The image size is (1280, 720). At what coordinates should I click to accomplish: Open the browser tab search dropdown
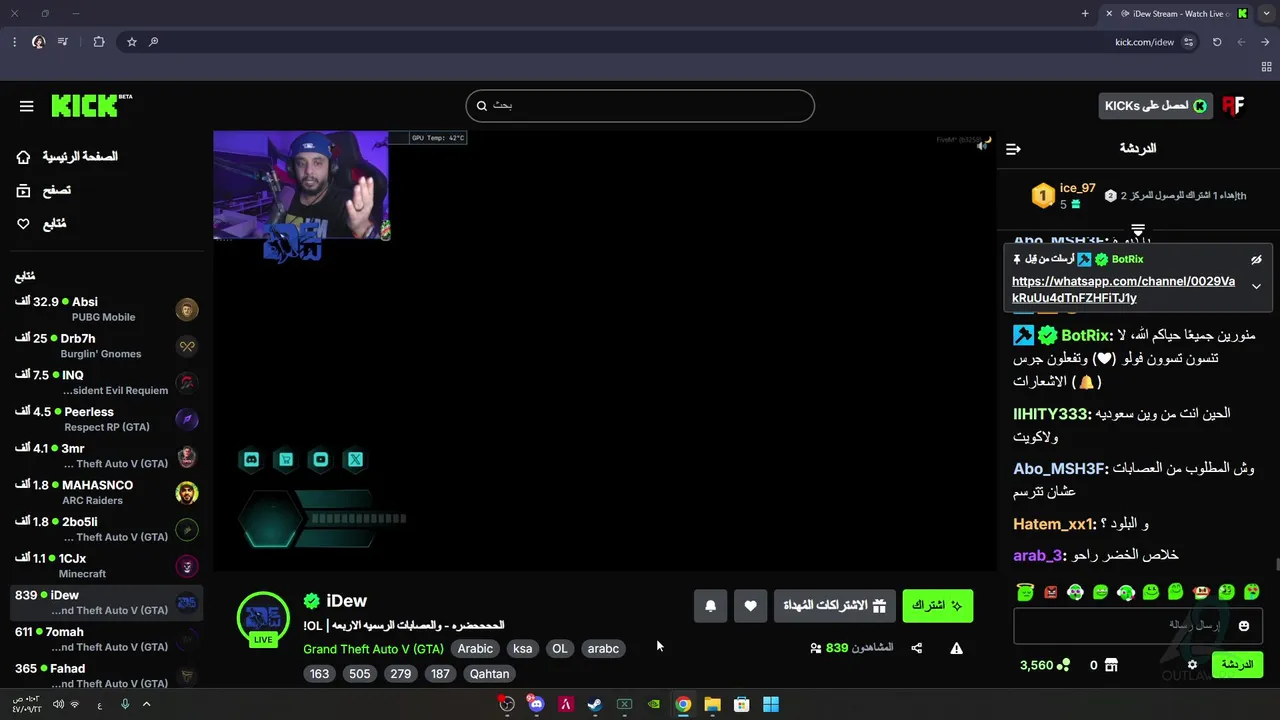coord(1266,14)
